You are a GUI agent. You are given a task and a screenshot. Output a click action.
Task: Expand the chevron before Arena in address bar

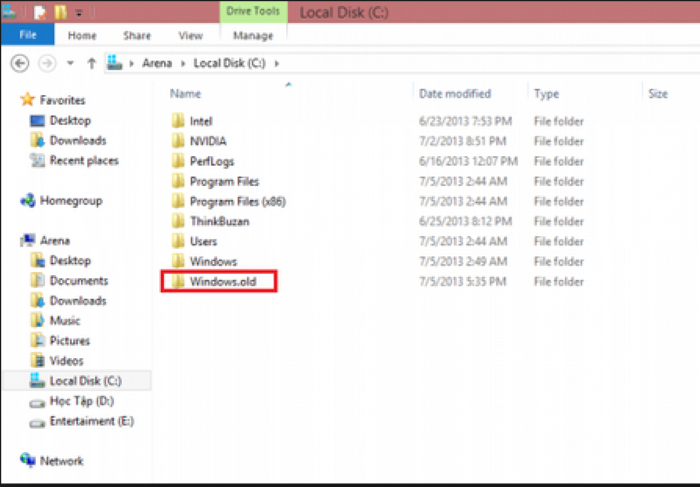coord(131,63)
